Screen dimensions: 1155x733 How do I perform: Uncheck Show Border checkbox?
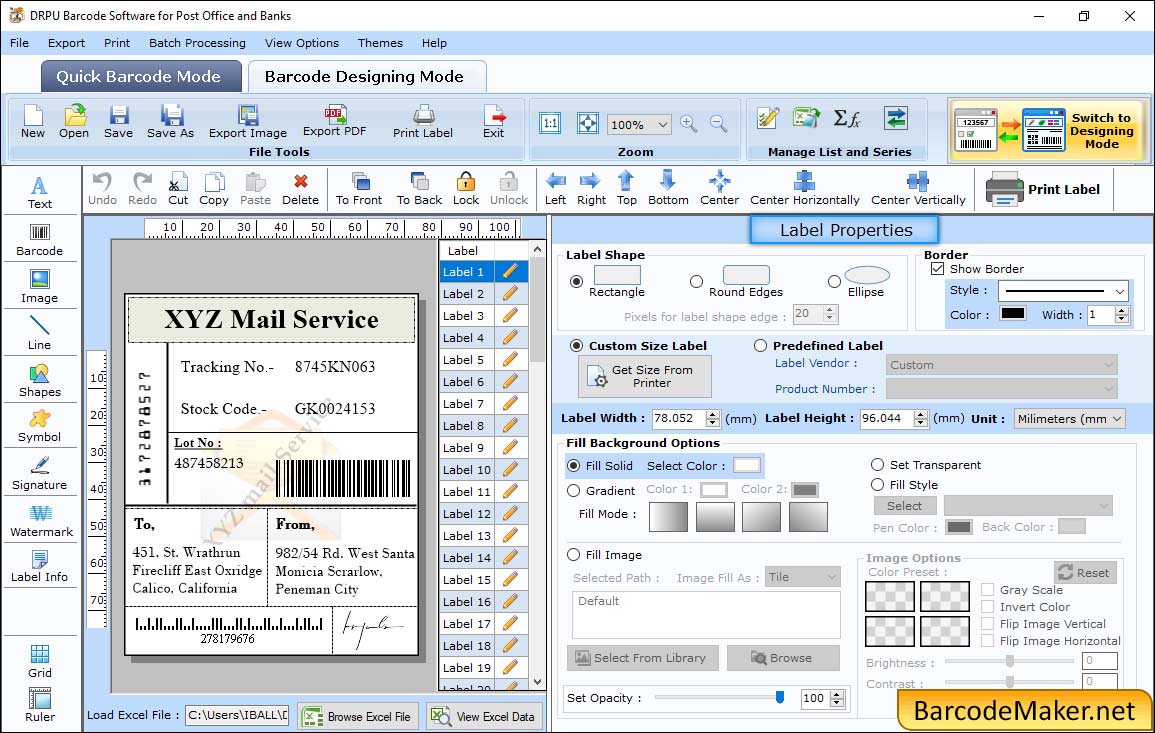[x=938, y=269]
